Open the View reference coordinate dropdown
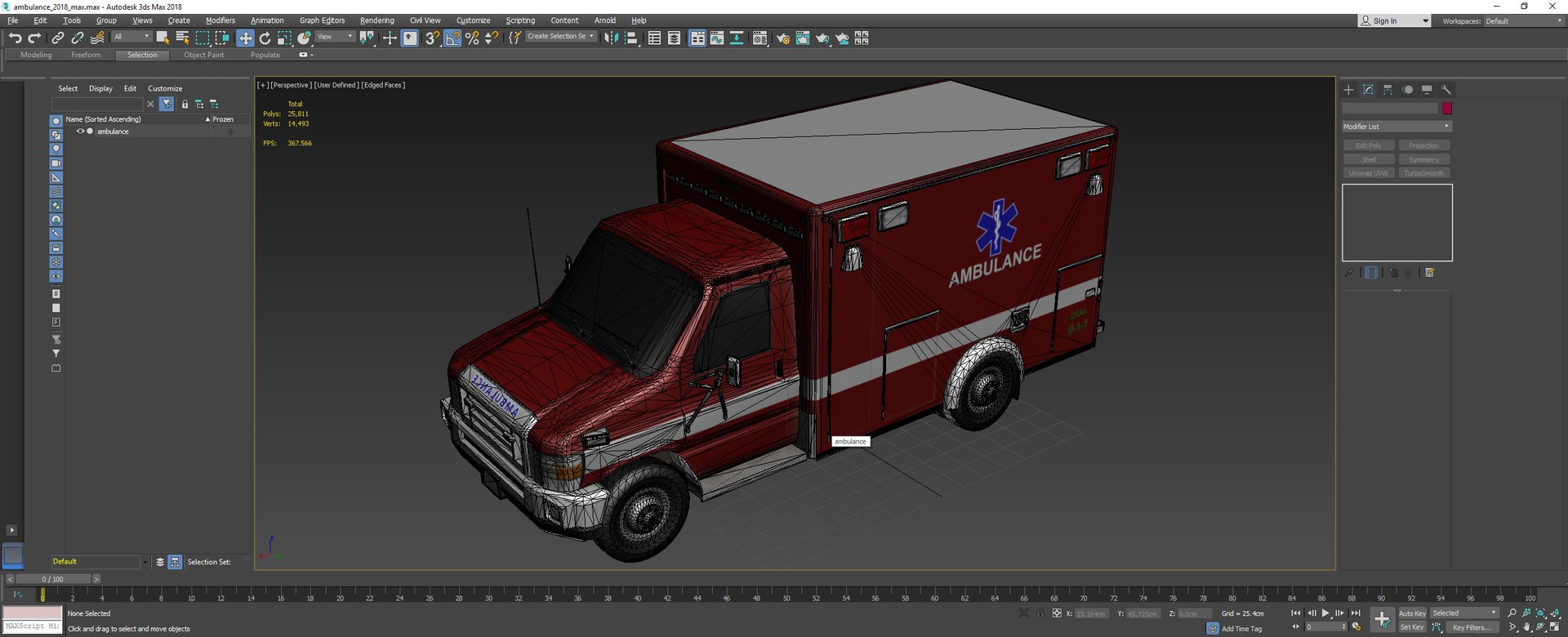 (335, 37)
